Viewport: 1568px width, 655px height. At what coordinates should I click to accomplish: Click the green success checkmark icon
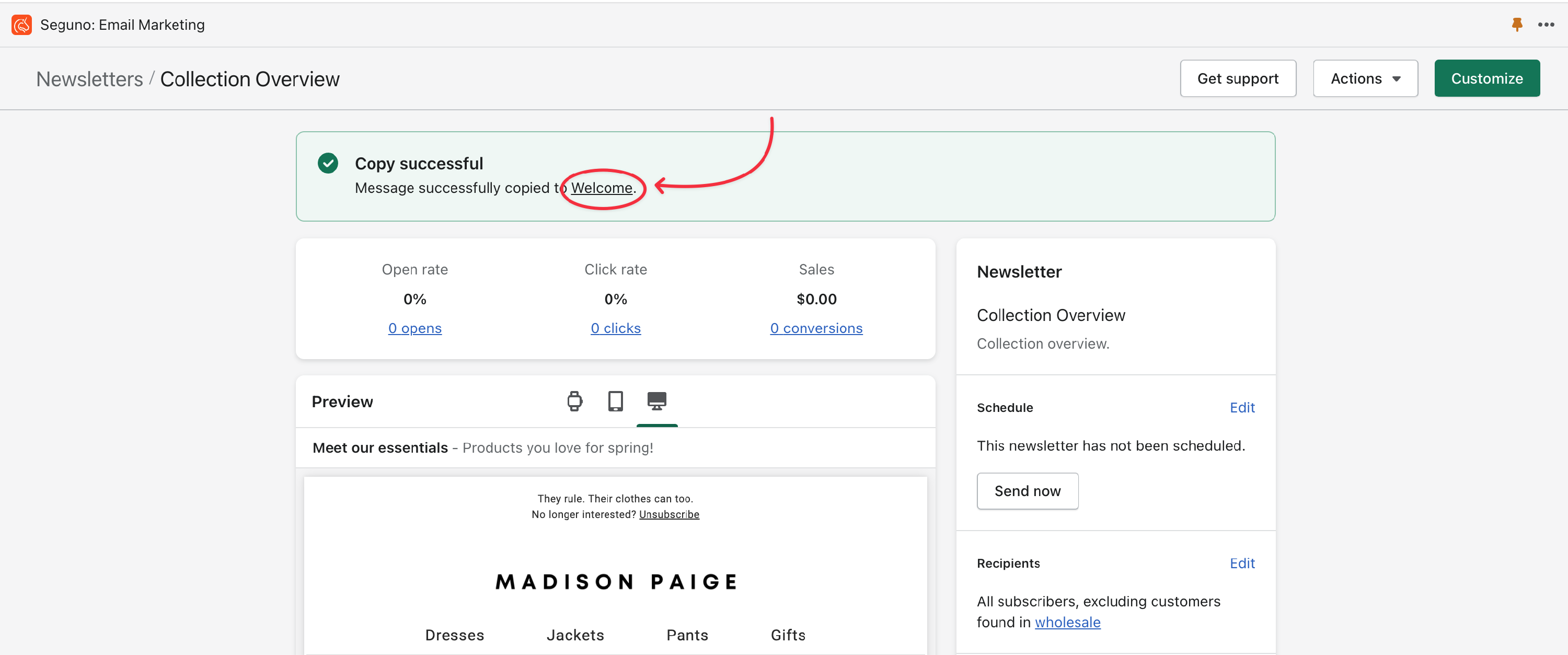click(328, 163)
